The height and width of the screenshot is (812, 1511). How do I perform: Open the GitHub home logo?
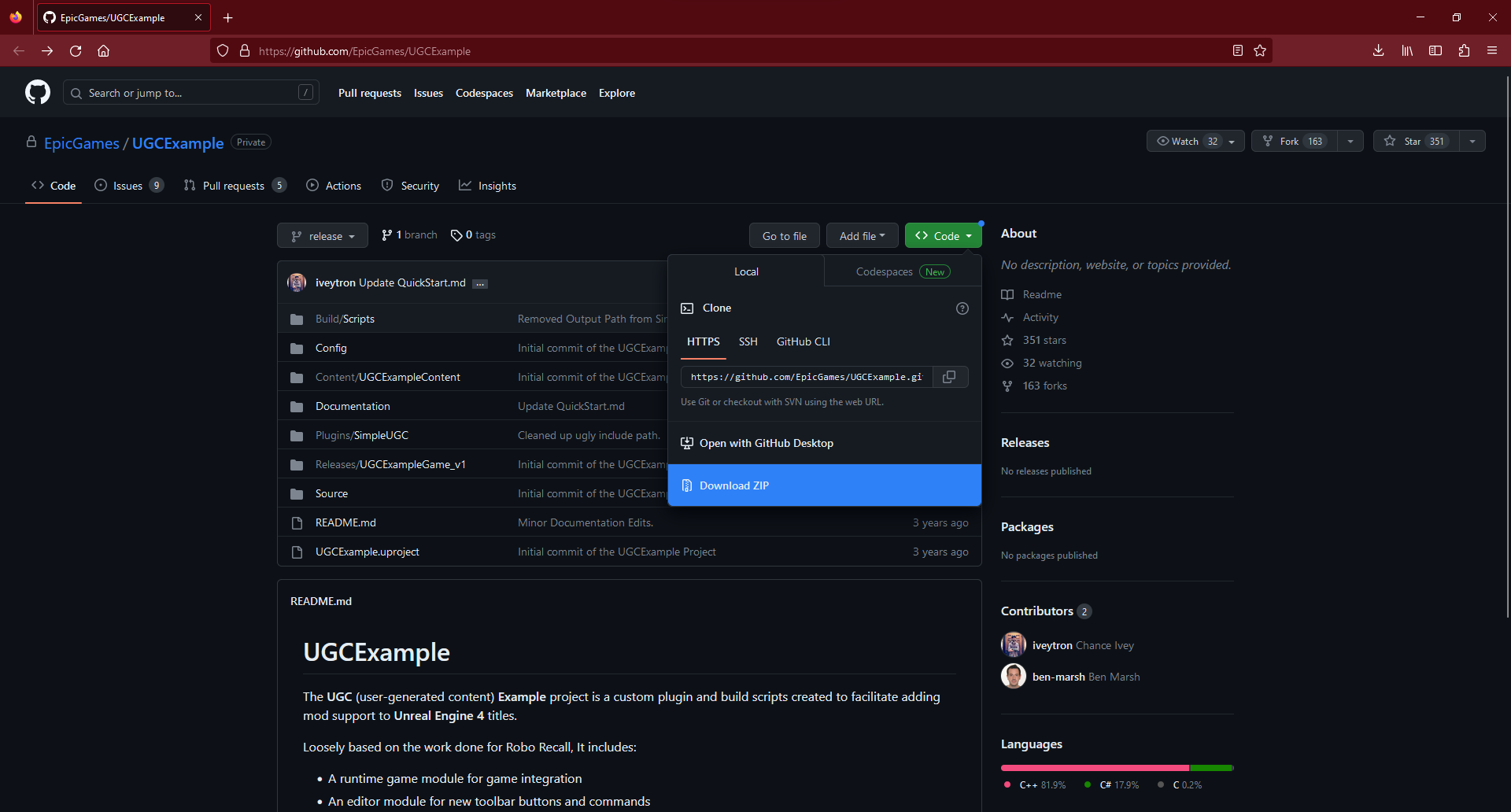38,92
